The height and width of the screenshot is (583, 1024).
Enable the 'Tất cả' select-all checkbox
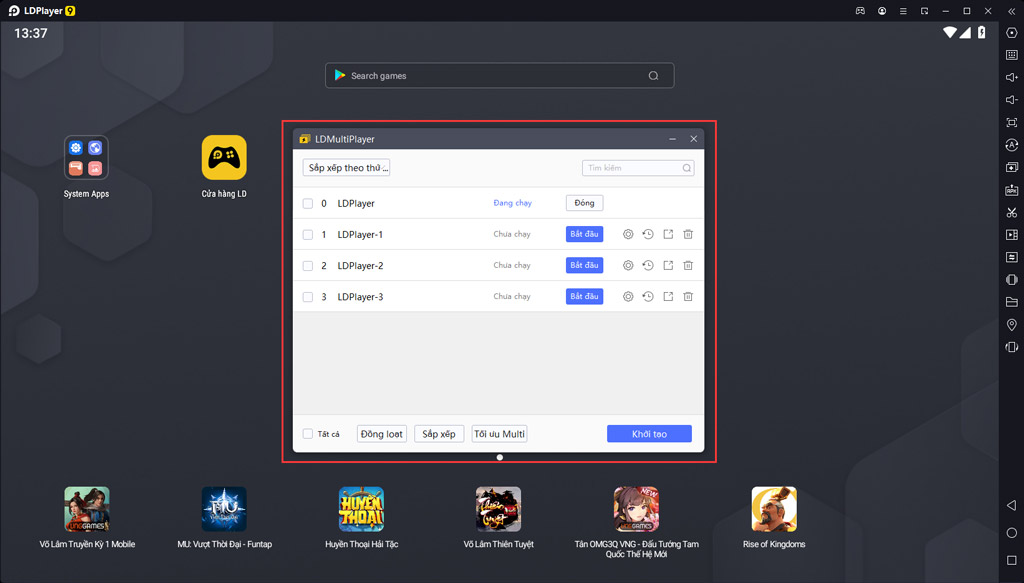[308, 434]
